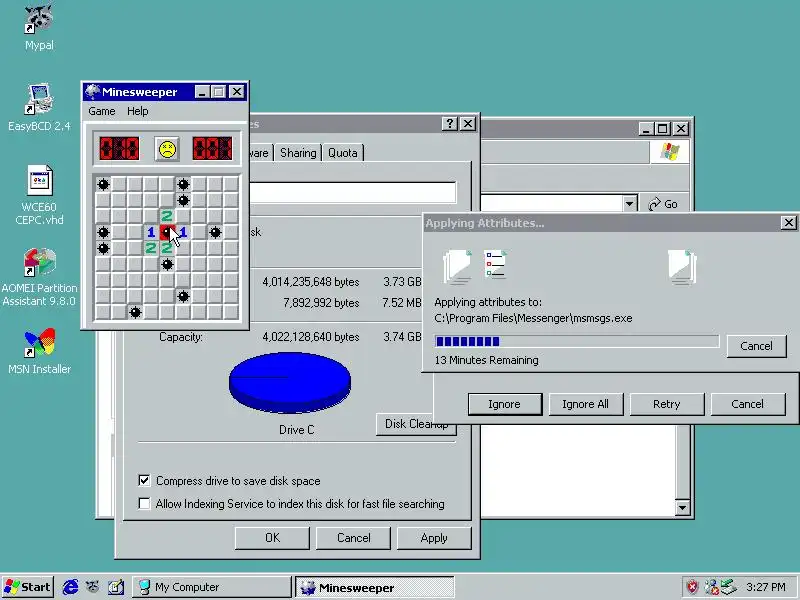The image size is (800, 600).
Task: Expand the address bar dropdown arrow
Action: (x=630, y=204)
